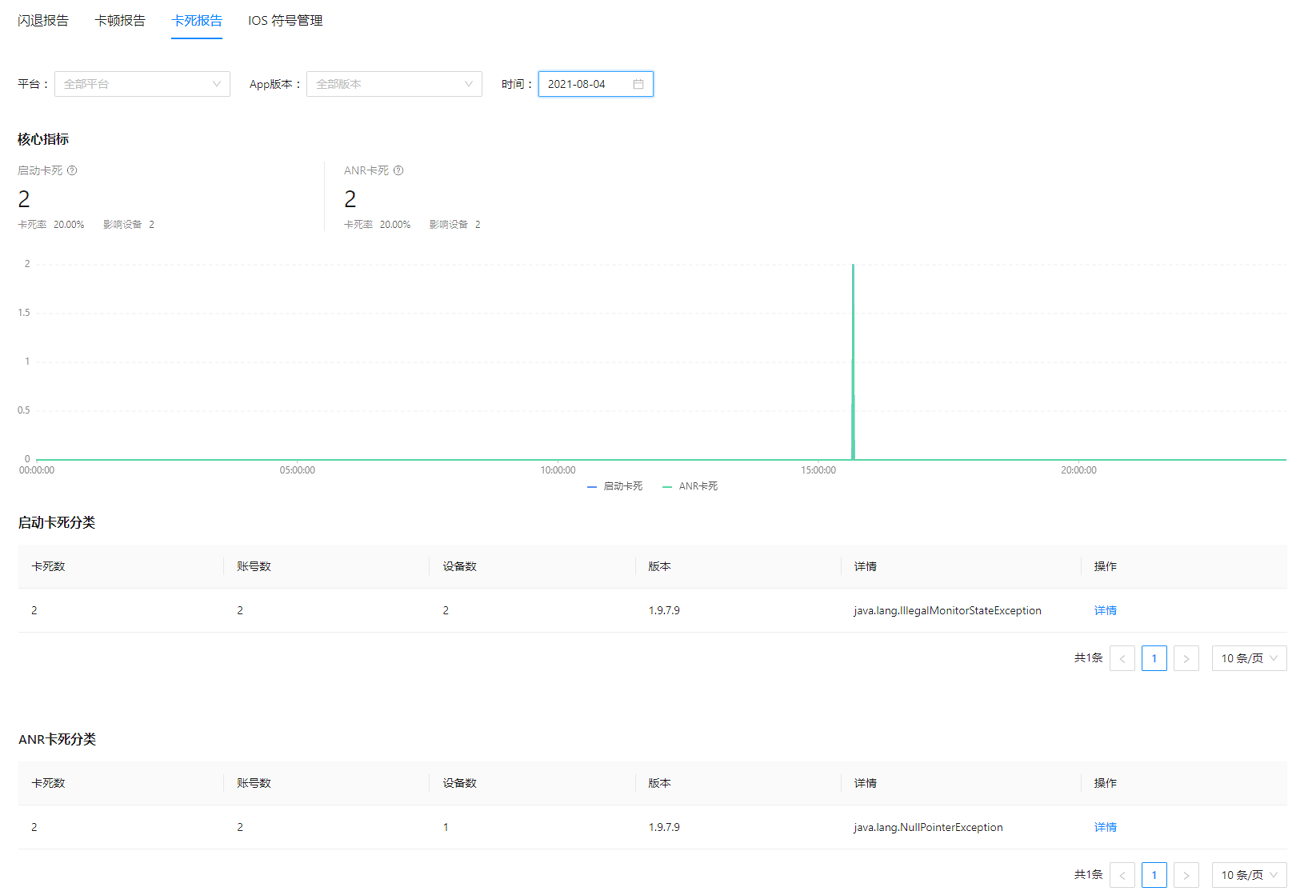Click the 启动卡死分类 section heading

tap(56, 523)
